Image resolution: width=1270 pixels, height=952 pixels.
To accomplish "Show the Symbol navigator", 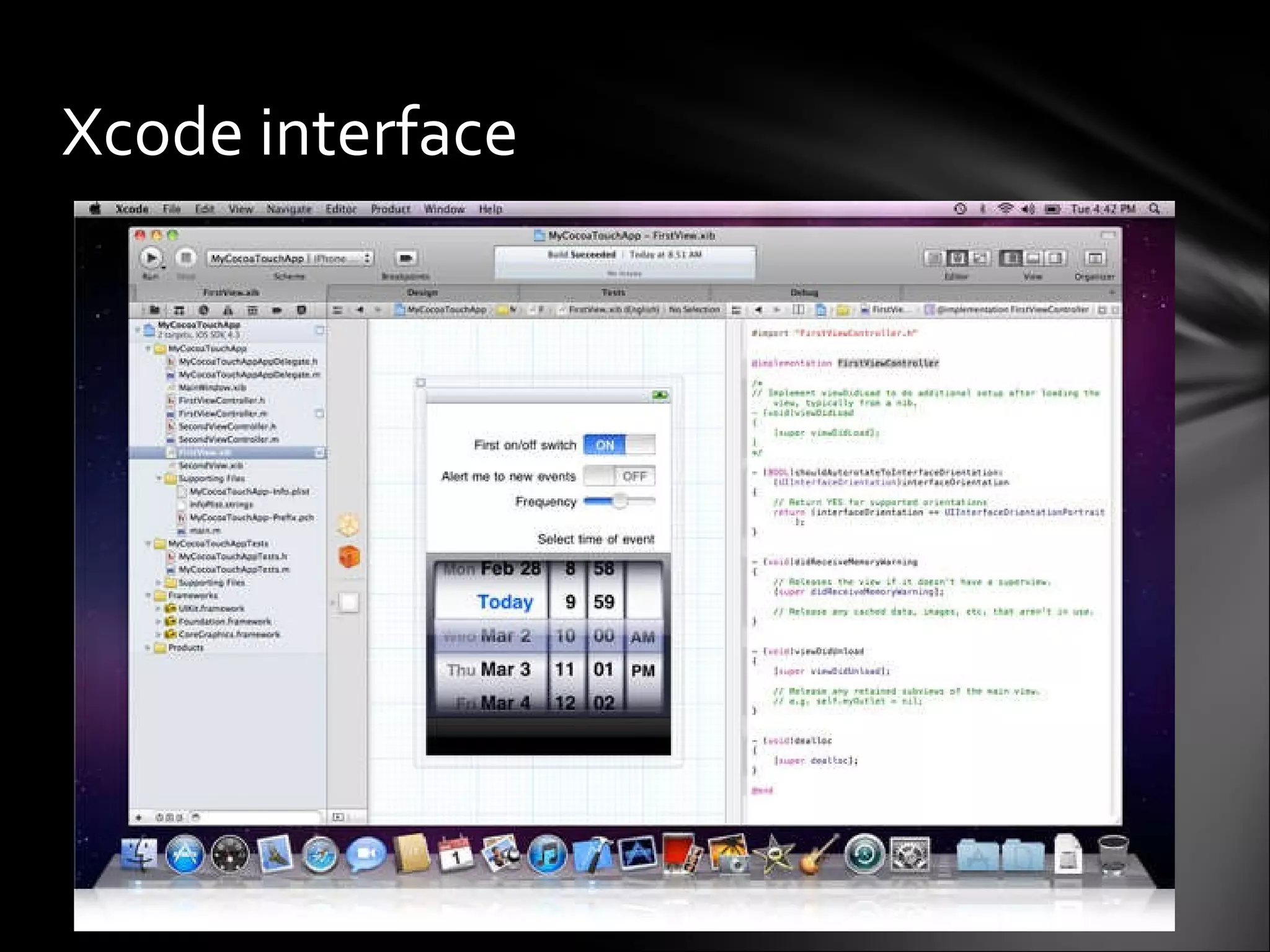I will pyautogui.click(x=179, y=310).
